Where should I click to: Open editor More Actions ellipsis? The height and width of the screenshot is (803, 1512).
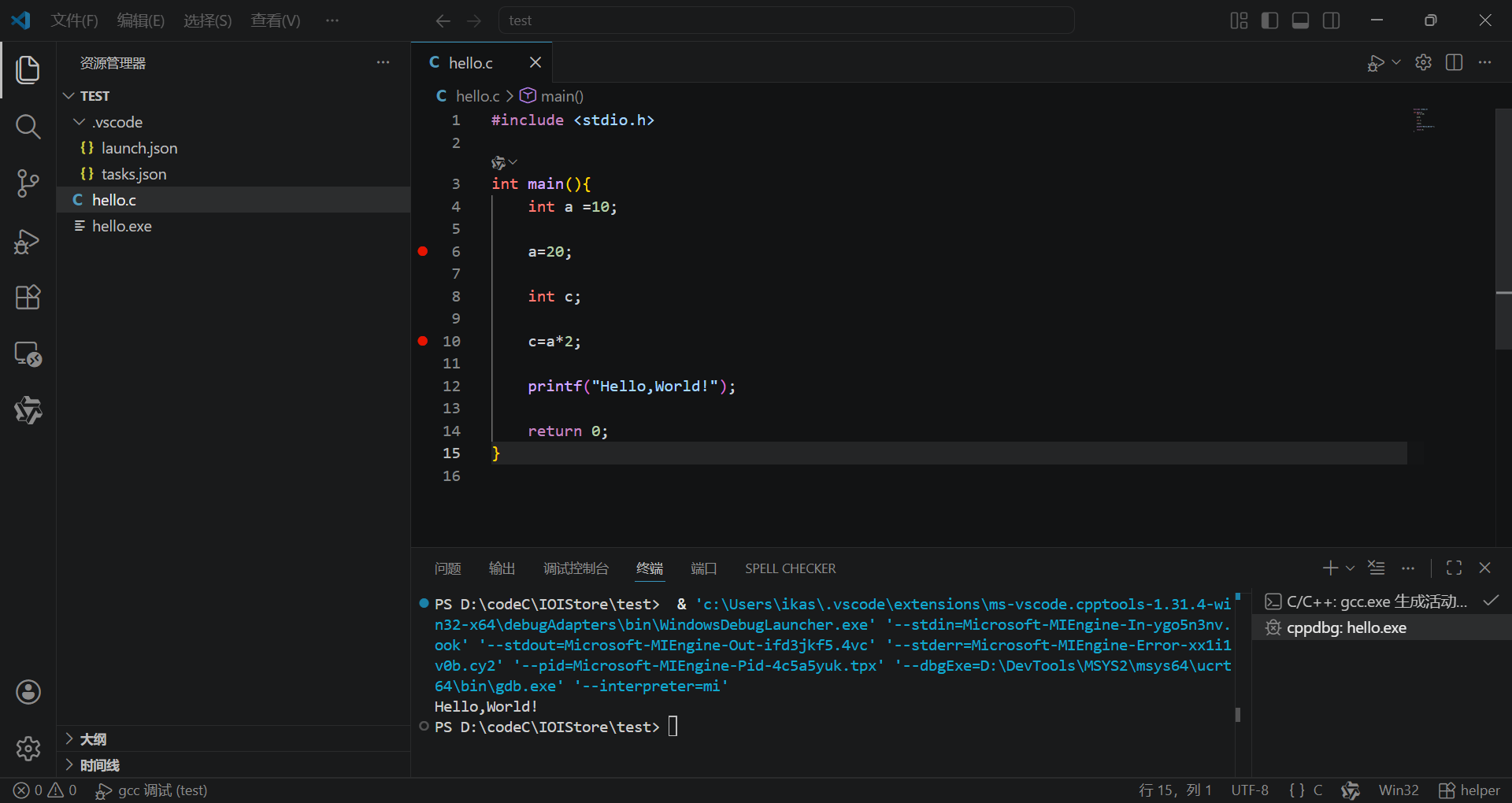[x=1484, y=62]
